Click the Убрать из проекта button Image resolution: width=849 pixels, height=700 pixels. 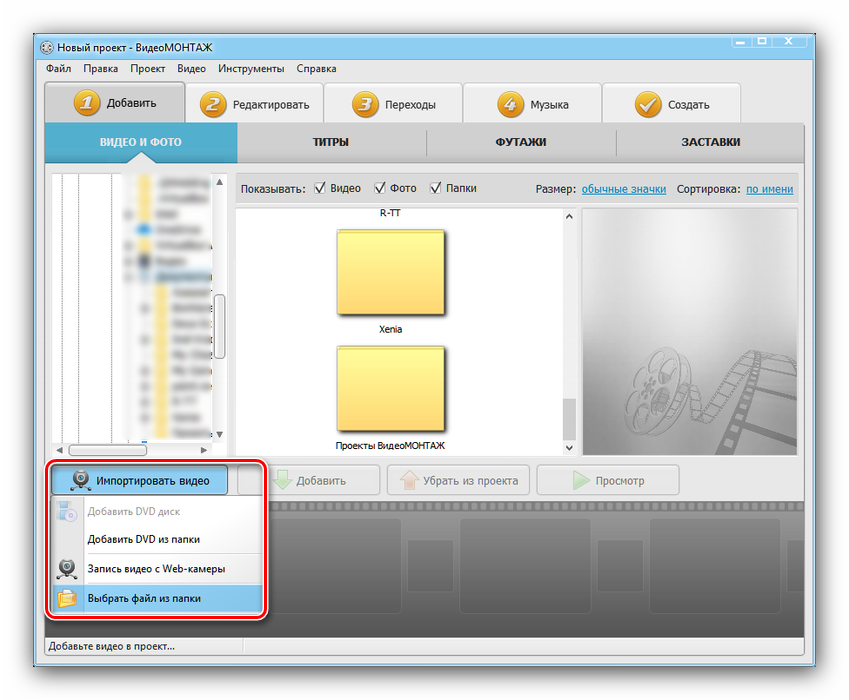click(x=458, y=481)
